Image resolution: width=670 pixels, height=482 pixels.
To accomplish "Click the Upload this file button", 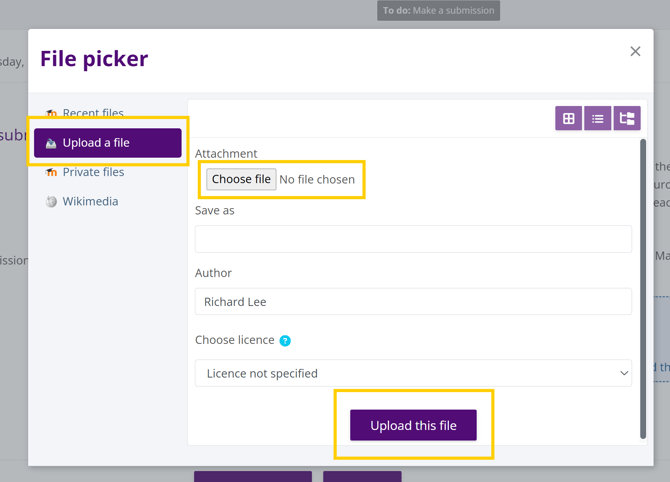I will [x=413, y=425].
